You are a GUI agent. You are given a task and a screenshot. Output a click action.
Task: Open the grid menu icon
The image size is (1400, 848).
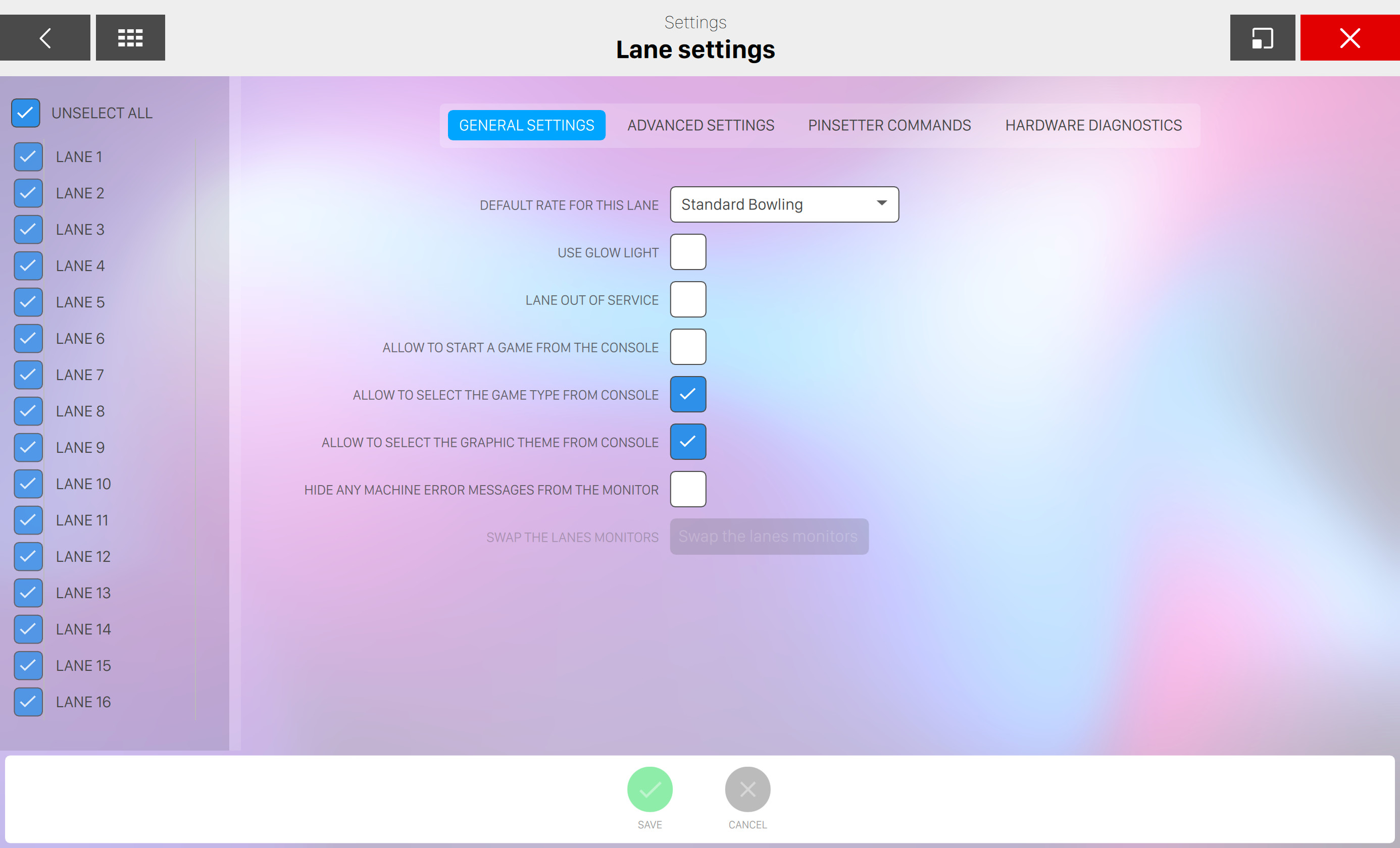(x=130, y=37)
